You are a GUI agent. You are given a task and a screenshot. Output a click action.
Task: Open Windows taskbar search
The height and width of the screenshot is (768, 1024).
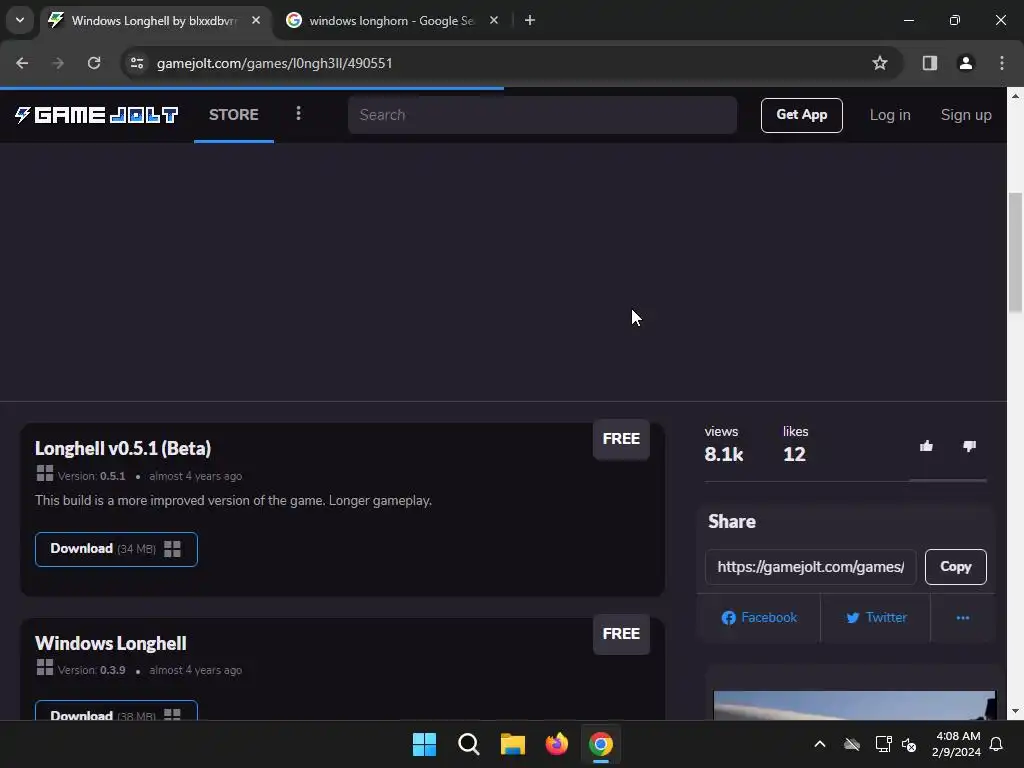[468, 744]
